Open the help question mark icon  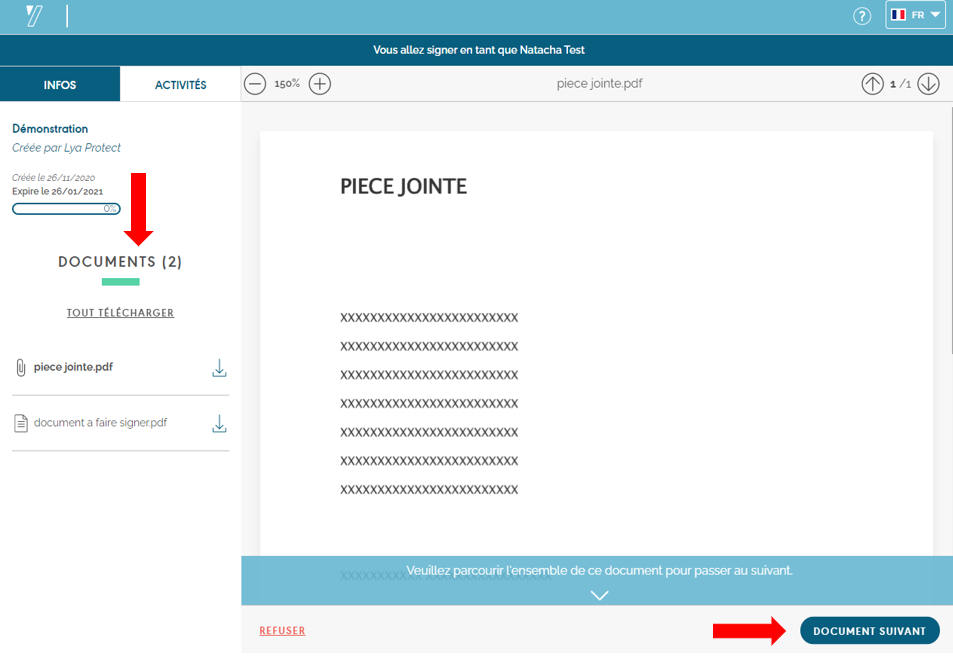[x=862, y=16]
